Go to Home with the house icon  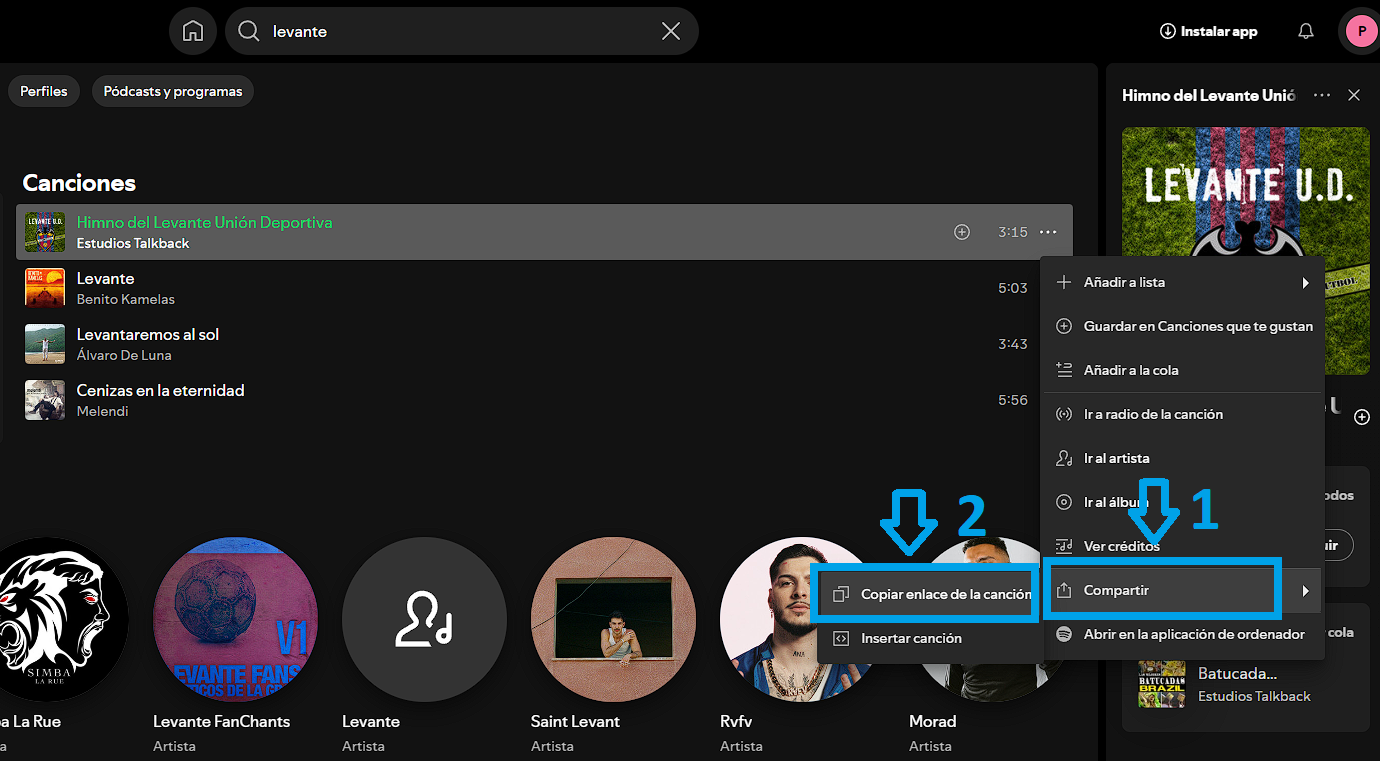[x=192, y=31]
